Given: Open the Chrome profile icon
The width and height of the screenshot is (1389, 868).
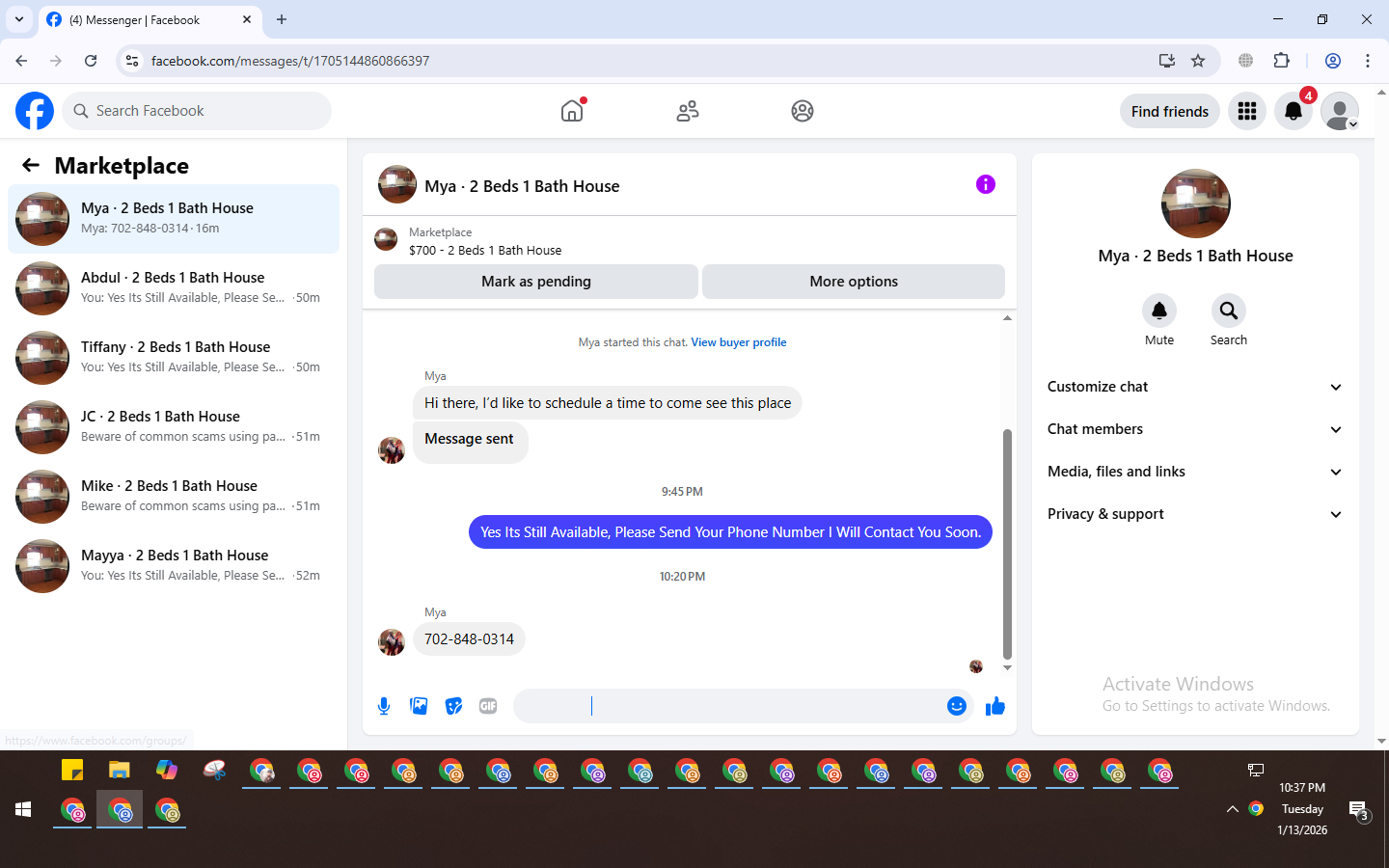Looking at the screenshot, I should coord(1333,61).
